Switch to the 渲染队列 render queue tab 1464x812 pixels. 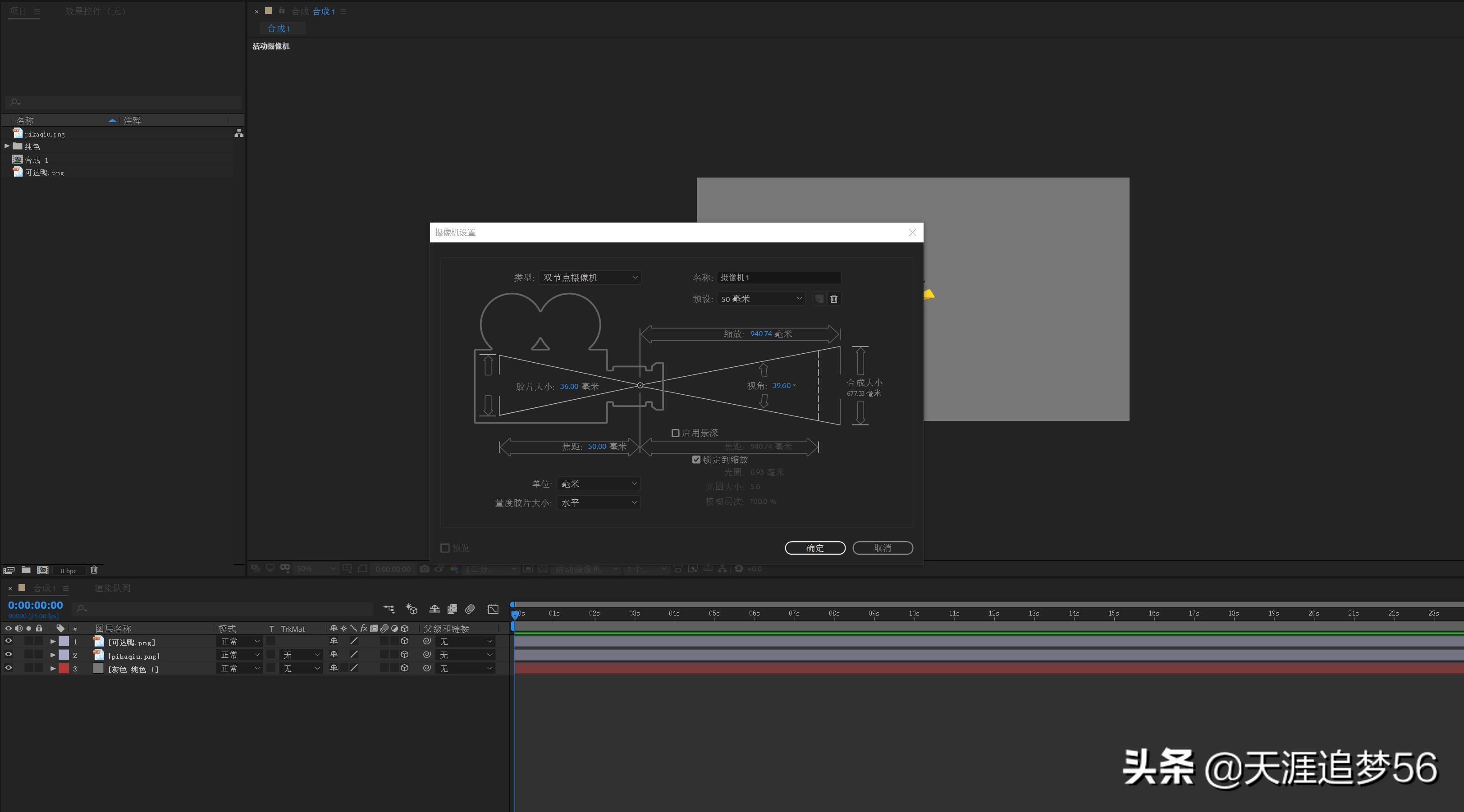pos(112,588)
